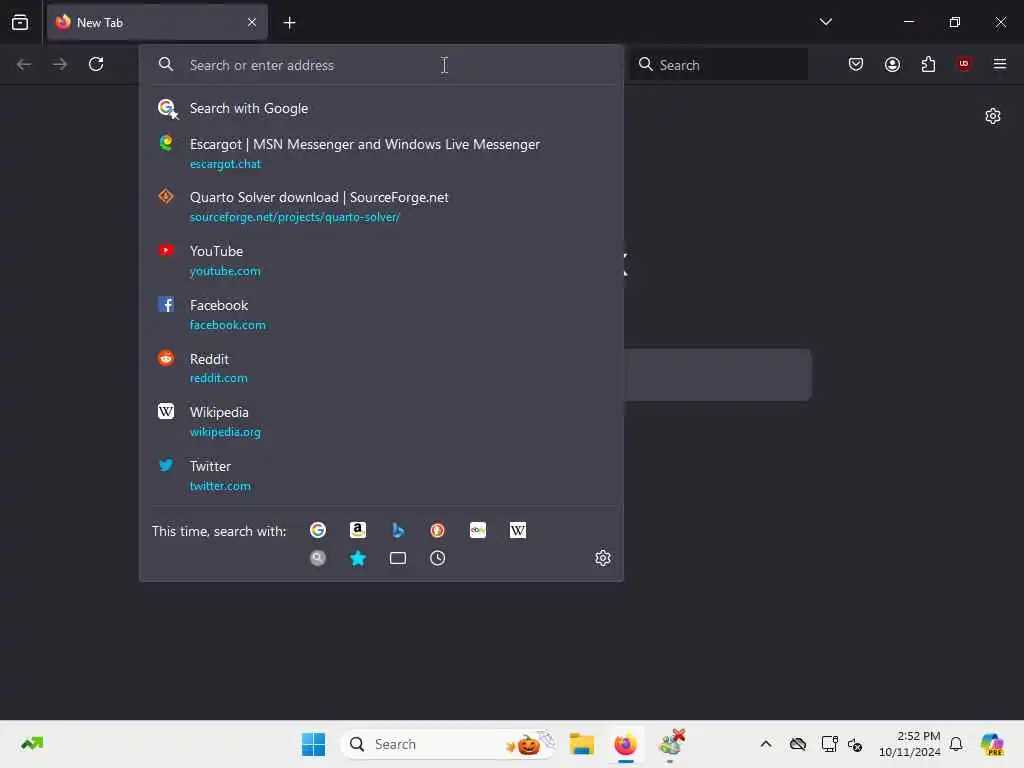
Task: Open the YouTube suggestion
Action: point(381,261)
